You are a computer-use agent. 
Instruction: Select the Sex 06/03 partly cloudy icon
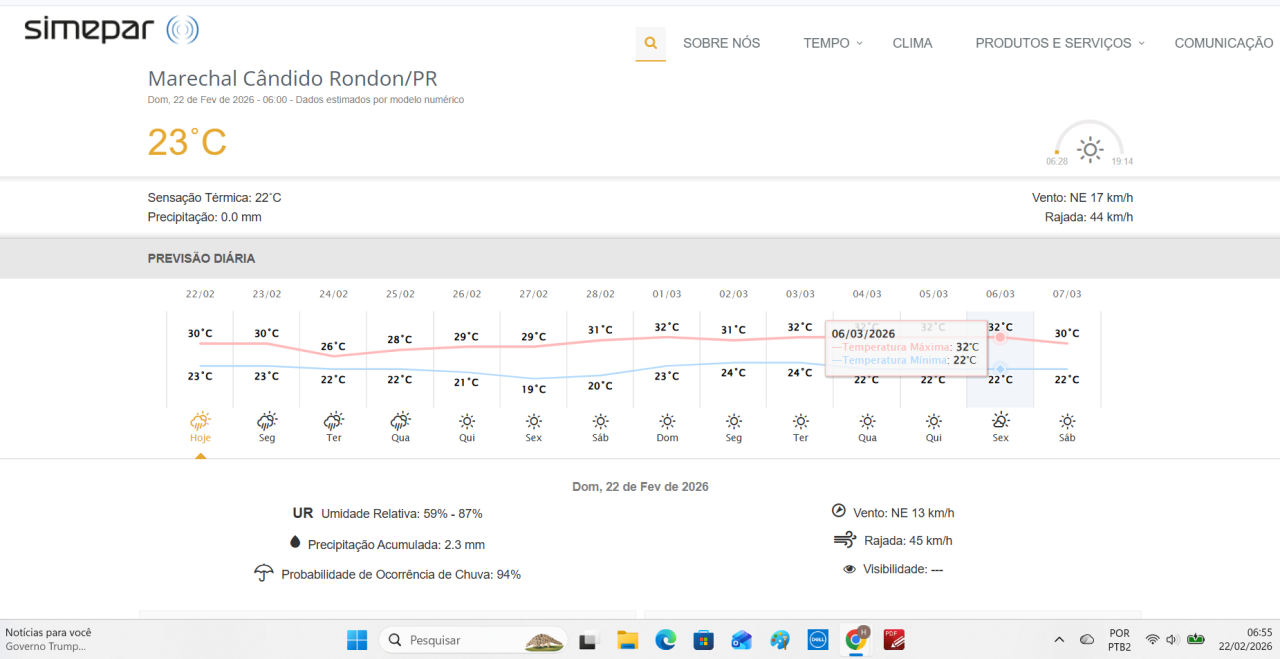click(x=1000, y=421)
